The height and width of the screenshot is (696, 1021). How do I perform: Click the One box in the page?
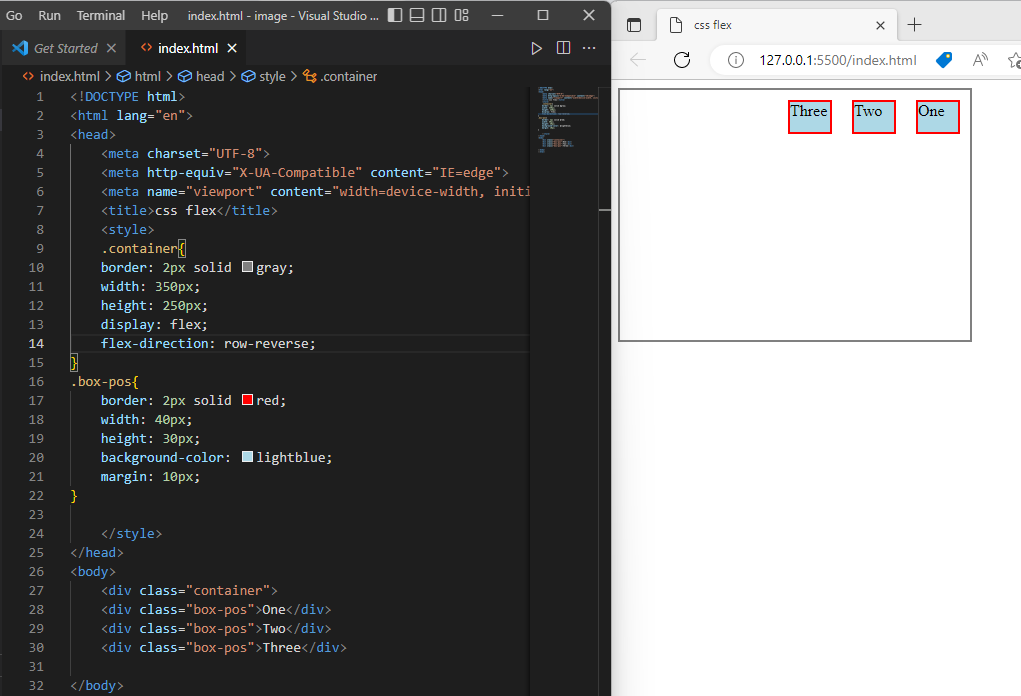(x=938, y=117)
